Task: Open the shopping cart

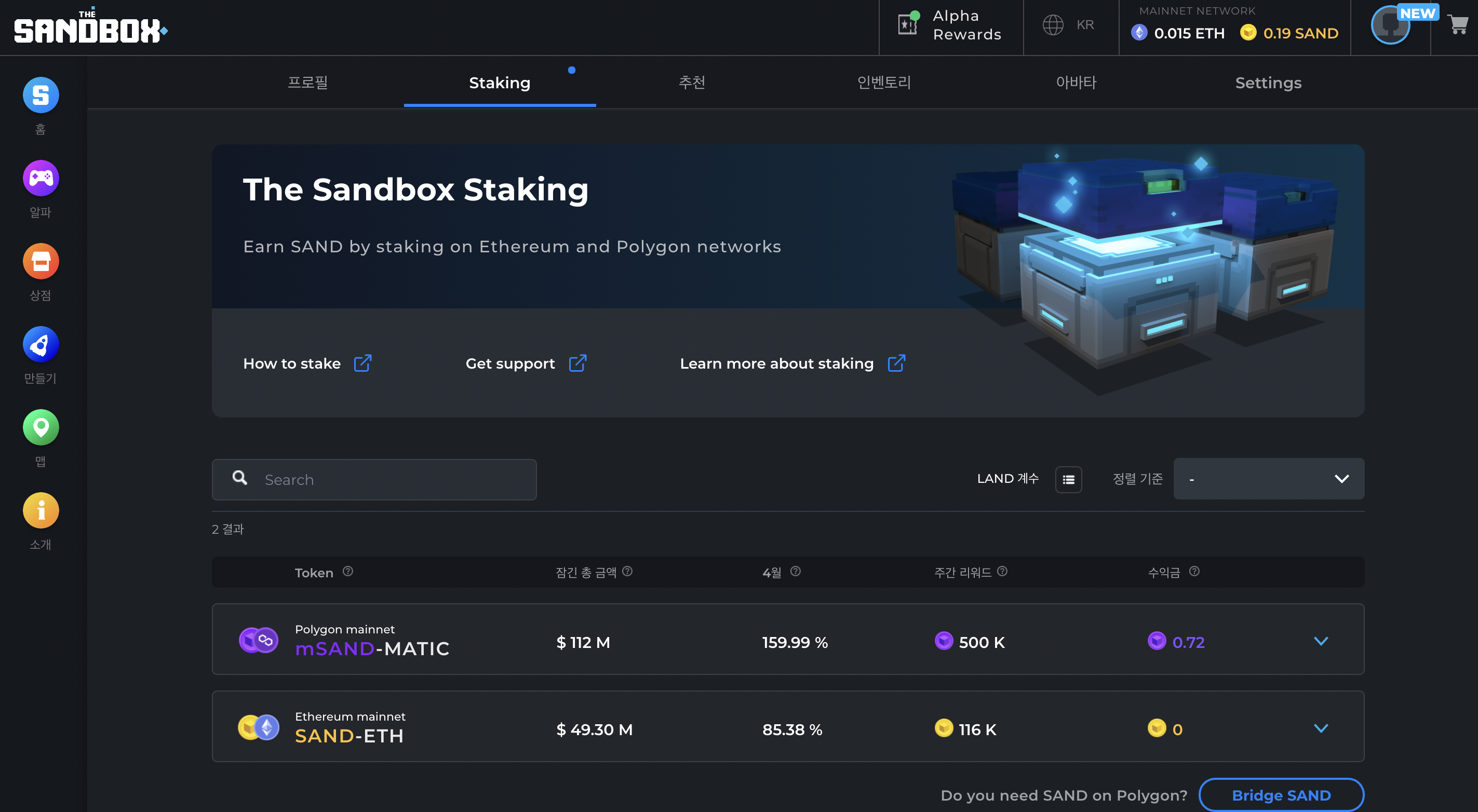Action: 1458,24
